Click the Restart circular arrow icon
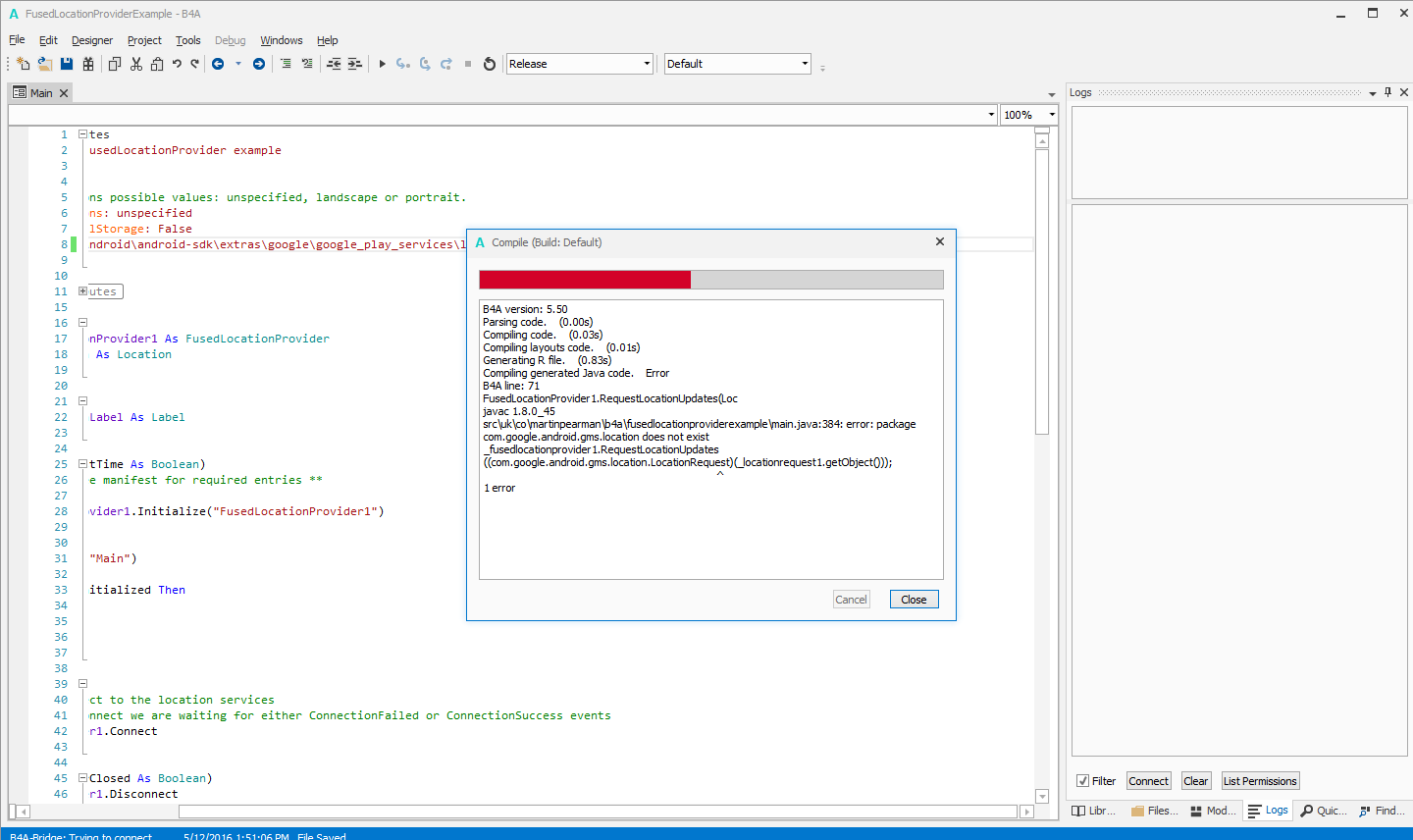The width and height of the screenshot is (1413, 840). coord(490,64)
